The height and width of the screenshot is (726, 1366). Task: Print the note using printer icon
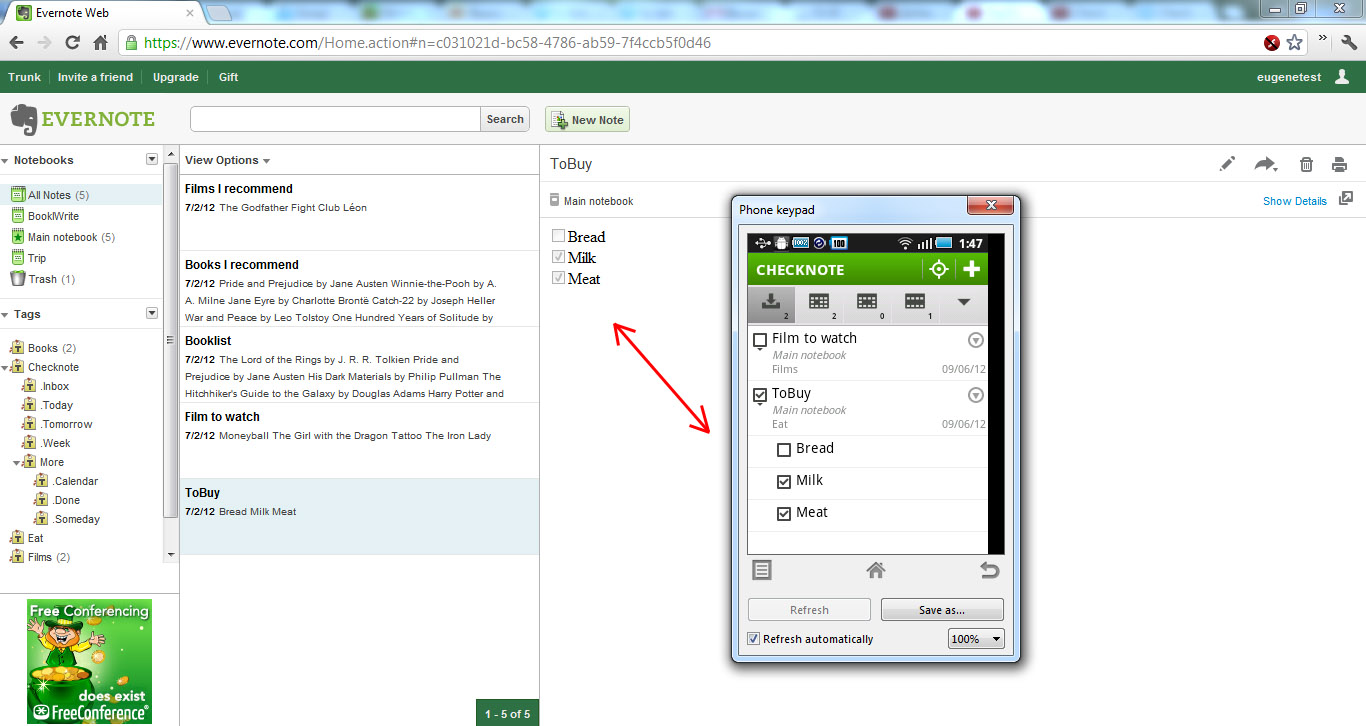1340,165
